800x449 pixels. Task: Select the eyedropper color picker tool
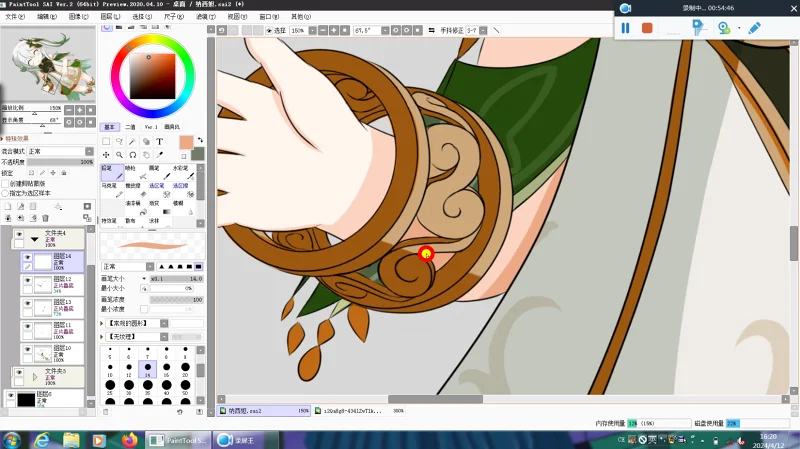click(x=159, y=155)
